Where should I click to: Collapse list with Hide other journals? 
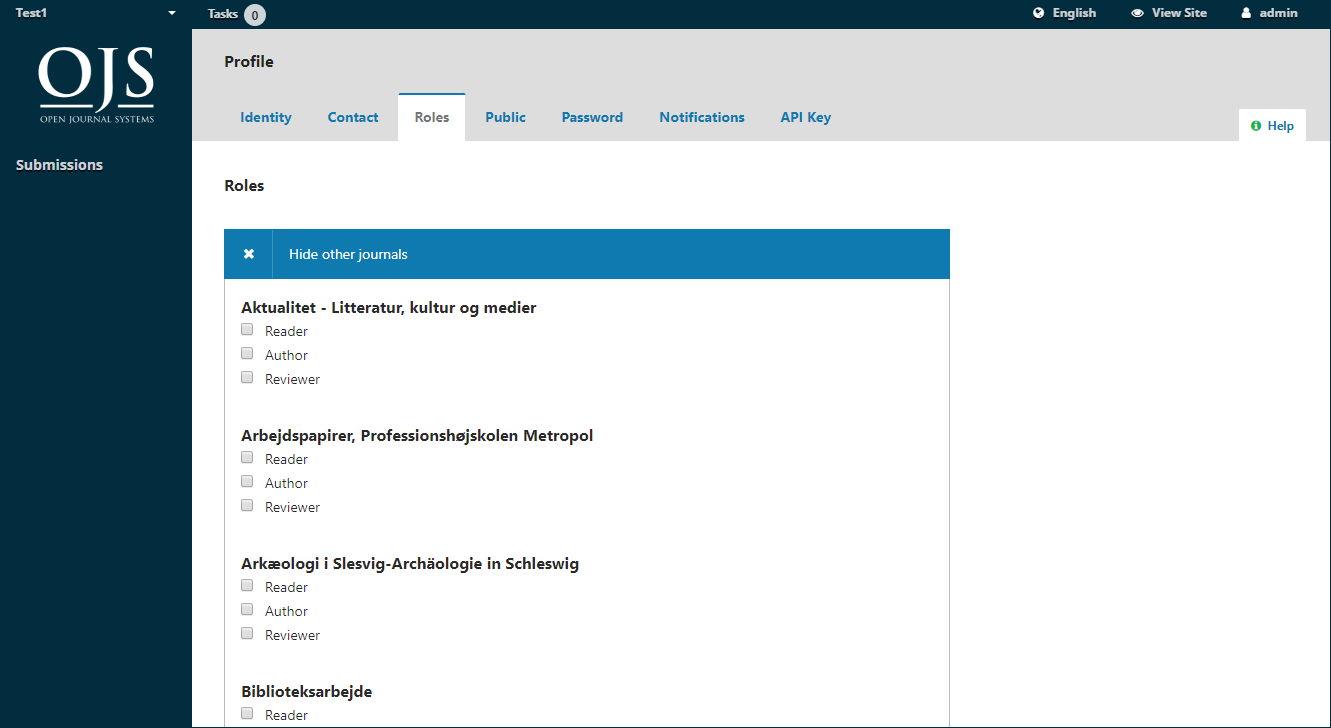tap(348, 254)
